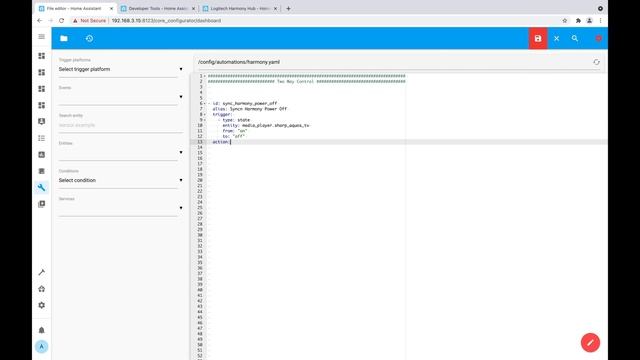Switch to the Developer Tools - Home Assistant tab
Screen dimensions: 640x360
tap(157, 9)
